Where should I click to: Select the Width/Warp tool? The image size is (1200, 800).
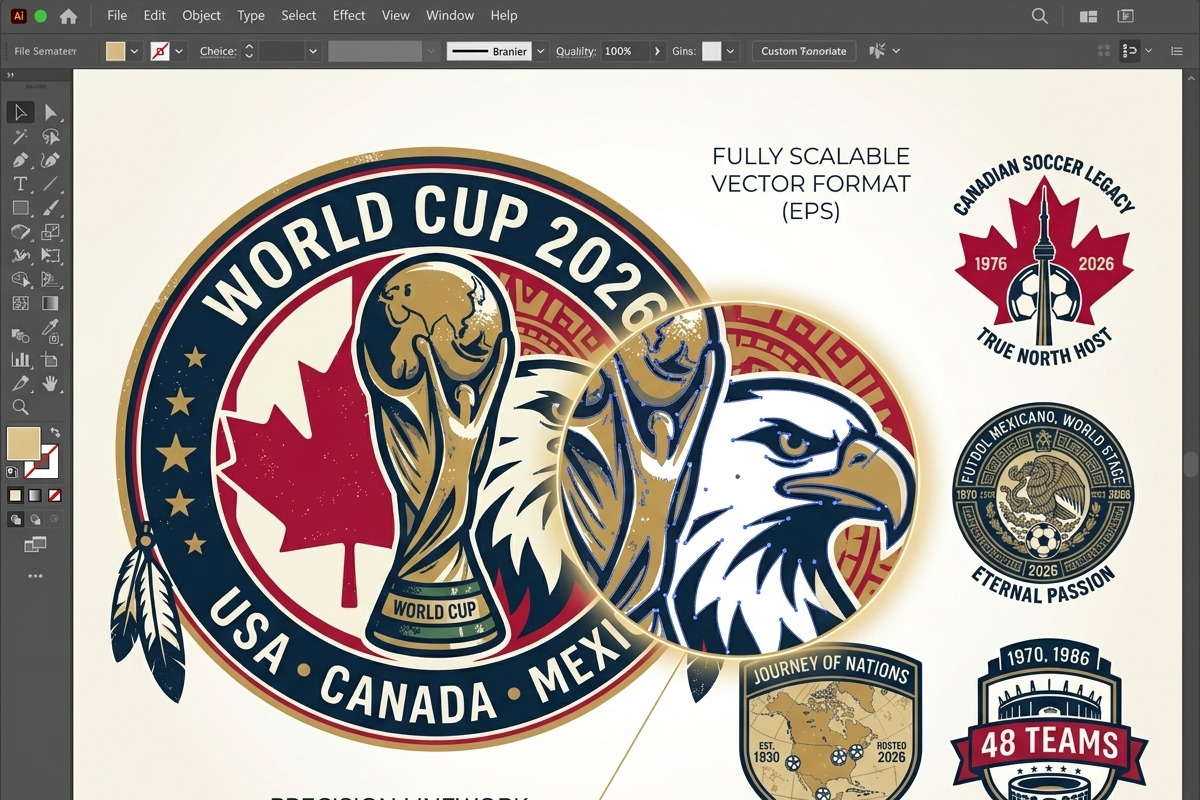click(20, 256)
